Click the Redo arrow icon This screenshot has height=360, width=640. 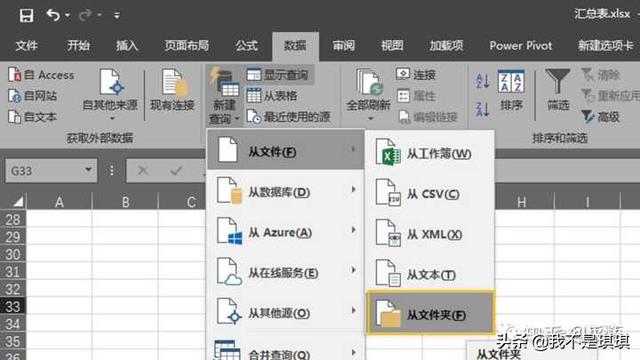85,15
